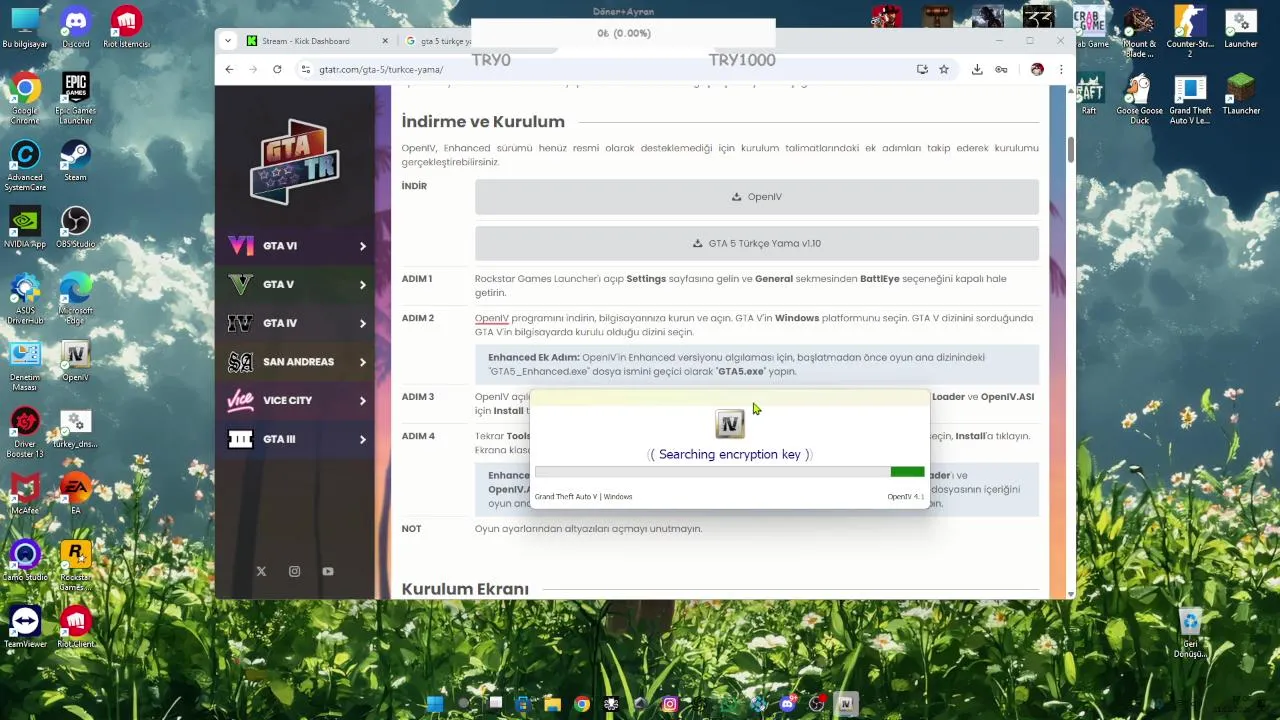Click GTA TR site logo
This screenshot has height=720, width=1280.
(x=294, y=161)
